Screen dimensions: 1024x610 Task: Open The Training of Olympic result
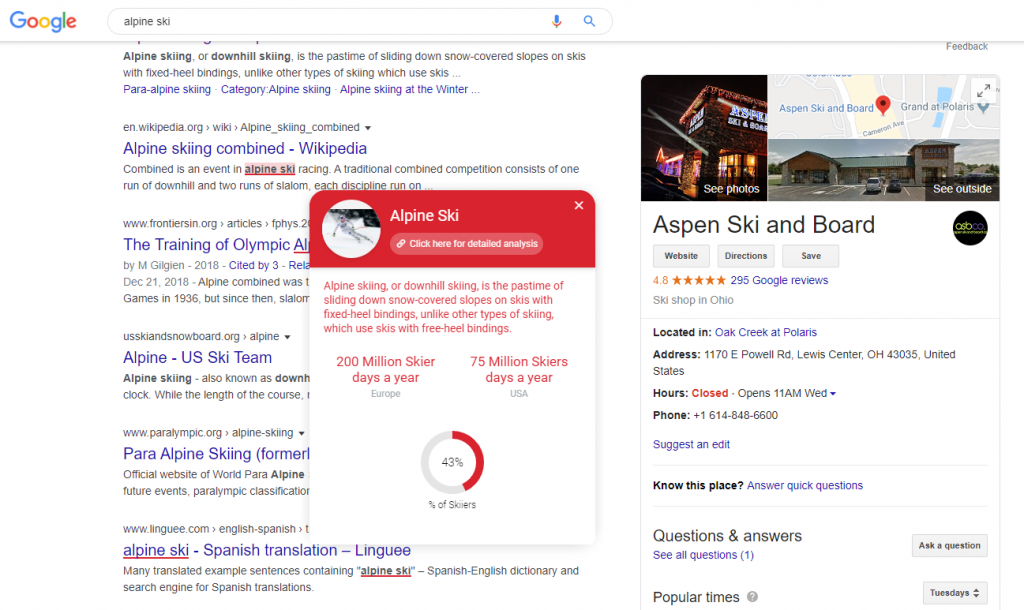[216, 244]
